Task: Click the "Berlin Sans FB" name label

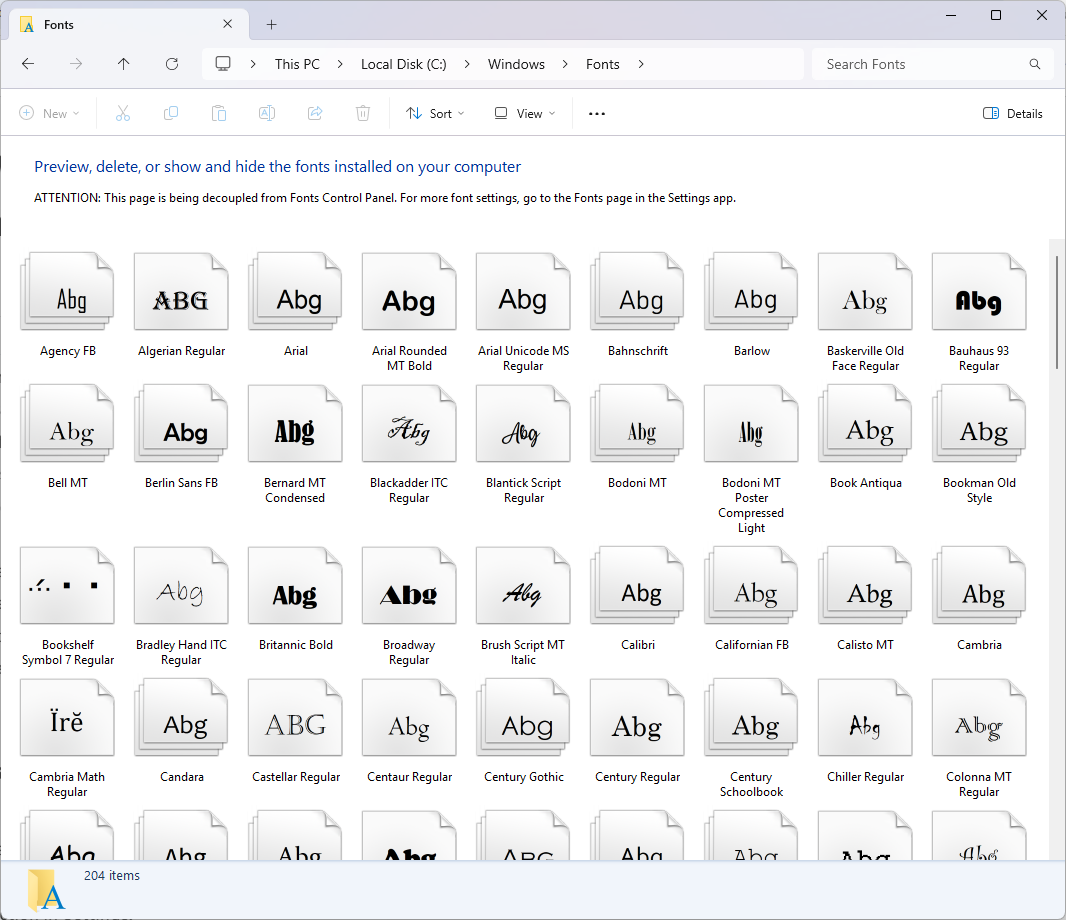Action: (x=182, y=483)
